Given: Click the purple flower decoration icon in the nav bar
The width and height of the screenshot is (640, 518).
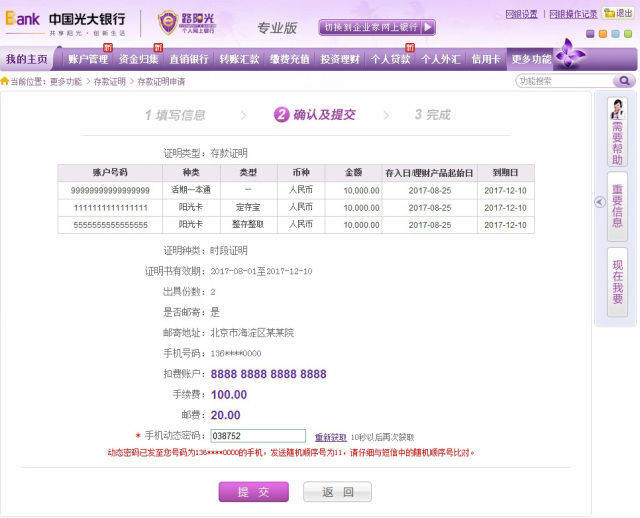Looking at the screenshot, I should [569, 53].
